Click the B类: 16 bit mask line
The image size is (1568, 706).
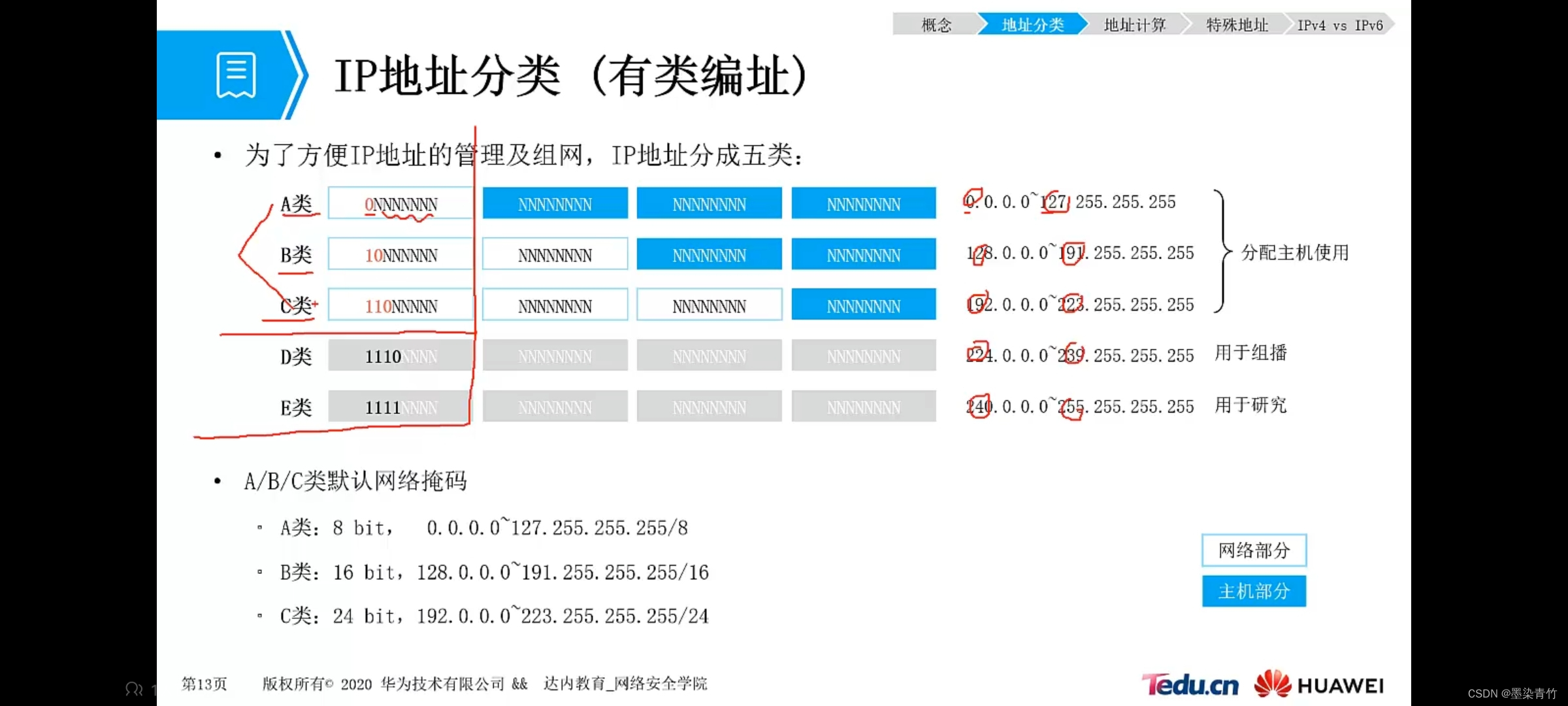(x=495, y=573)
